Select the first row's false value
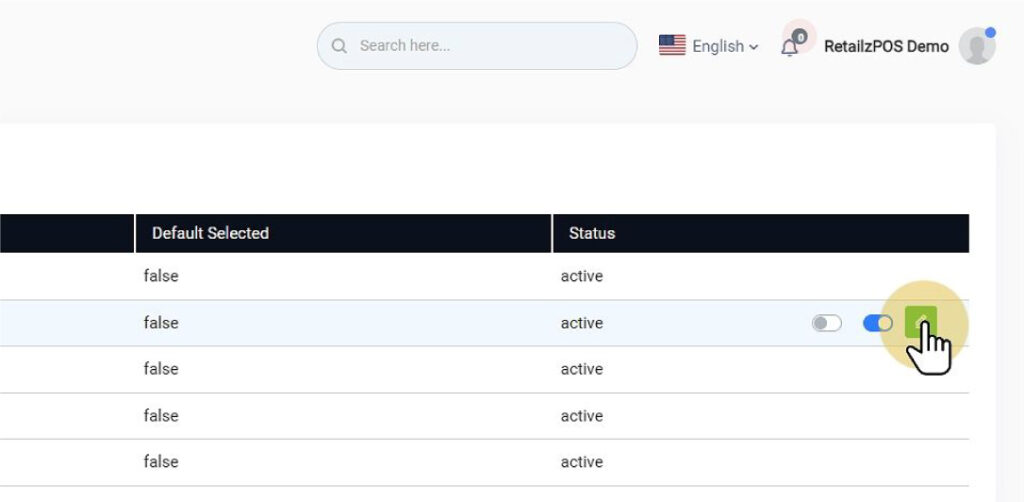Image resolution: width=1024 pixels, height=502 pixels. pyautogui.click(x=161, y=276)
